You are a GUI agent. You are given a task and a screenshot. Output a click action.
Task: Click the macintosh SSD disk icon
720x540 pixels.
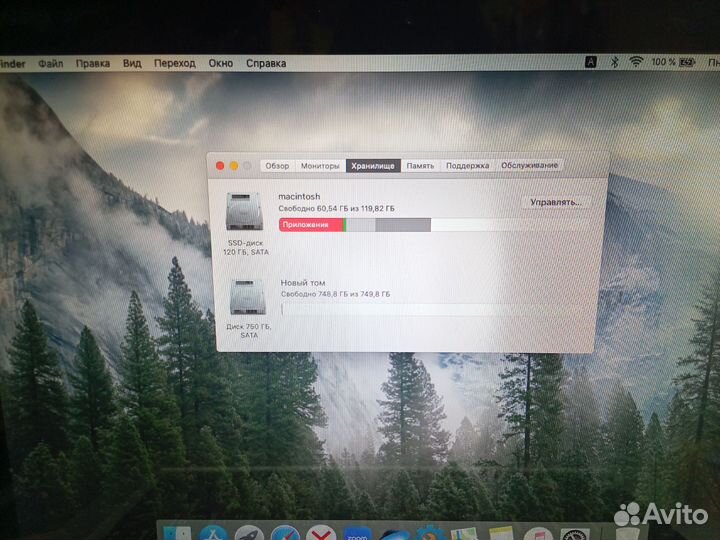(x=245, y=211)
